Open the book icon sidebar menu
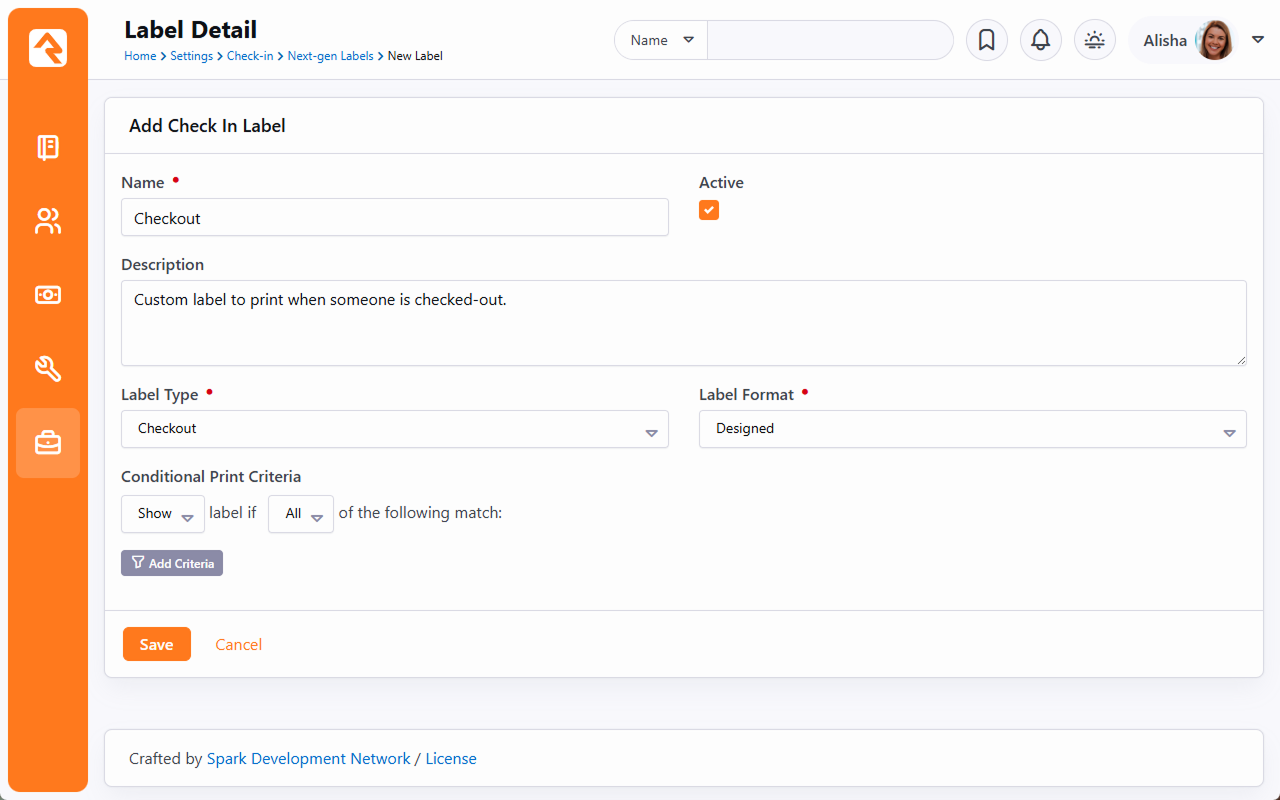This screenshot has height=800, width=1280. tap(48, 148)
